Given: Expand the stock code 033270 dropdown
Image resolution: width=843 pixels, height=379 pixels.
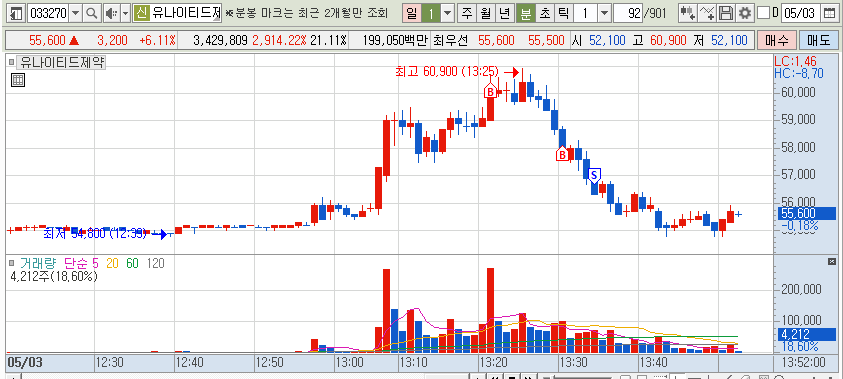Looking at the screenshot, I should coord(75,13).
